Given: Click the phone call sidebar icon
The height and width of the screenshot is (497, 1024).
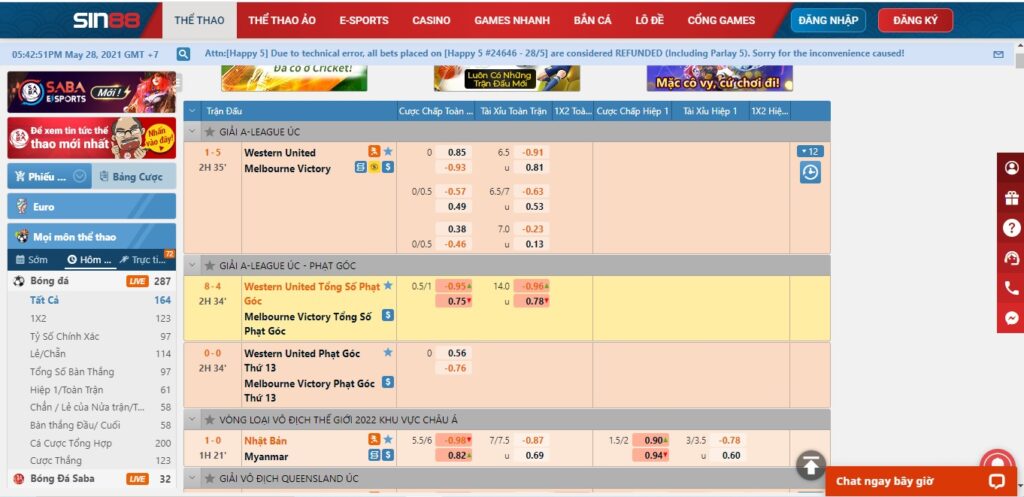Looking at the screenshot, I should [x=1011, y=288].
